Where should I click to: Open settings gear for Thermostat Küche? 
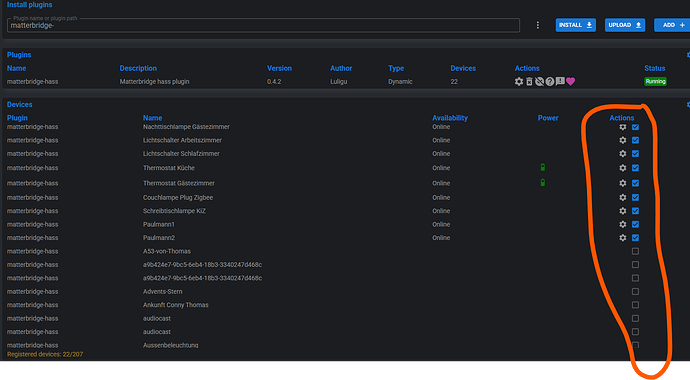point(623,168)
